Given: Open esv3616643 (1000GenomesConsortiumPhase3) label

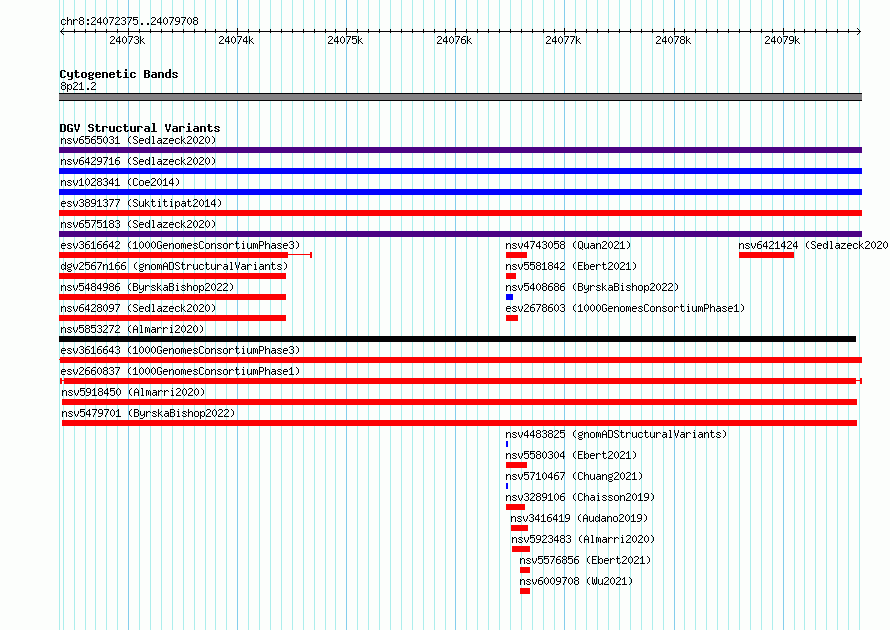Looking at the screenshot, I should [180, 350].
